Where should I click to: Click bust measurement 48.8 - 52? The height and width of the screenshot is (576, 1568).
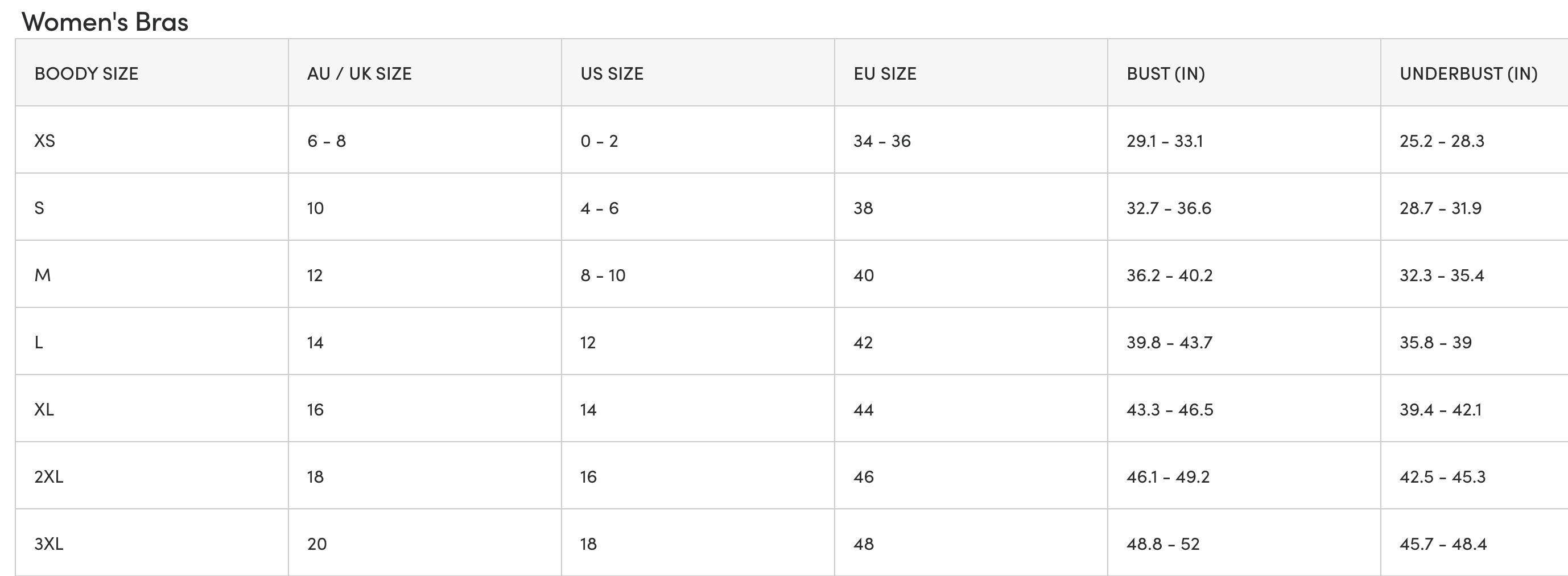pos(1162,544)
